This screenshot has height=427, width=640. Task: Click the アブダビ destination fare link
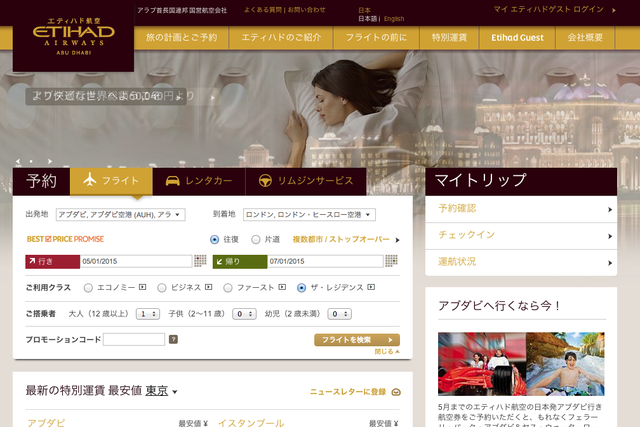click(x=46, y=423)
